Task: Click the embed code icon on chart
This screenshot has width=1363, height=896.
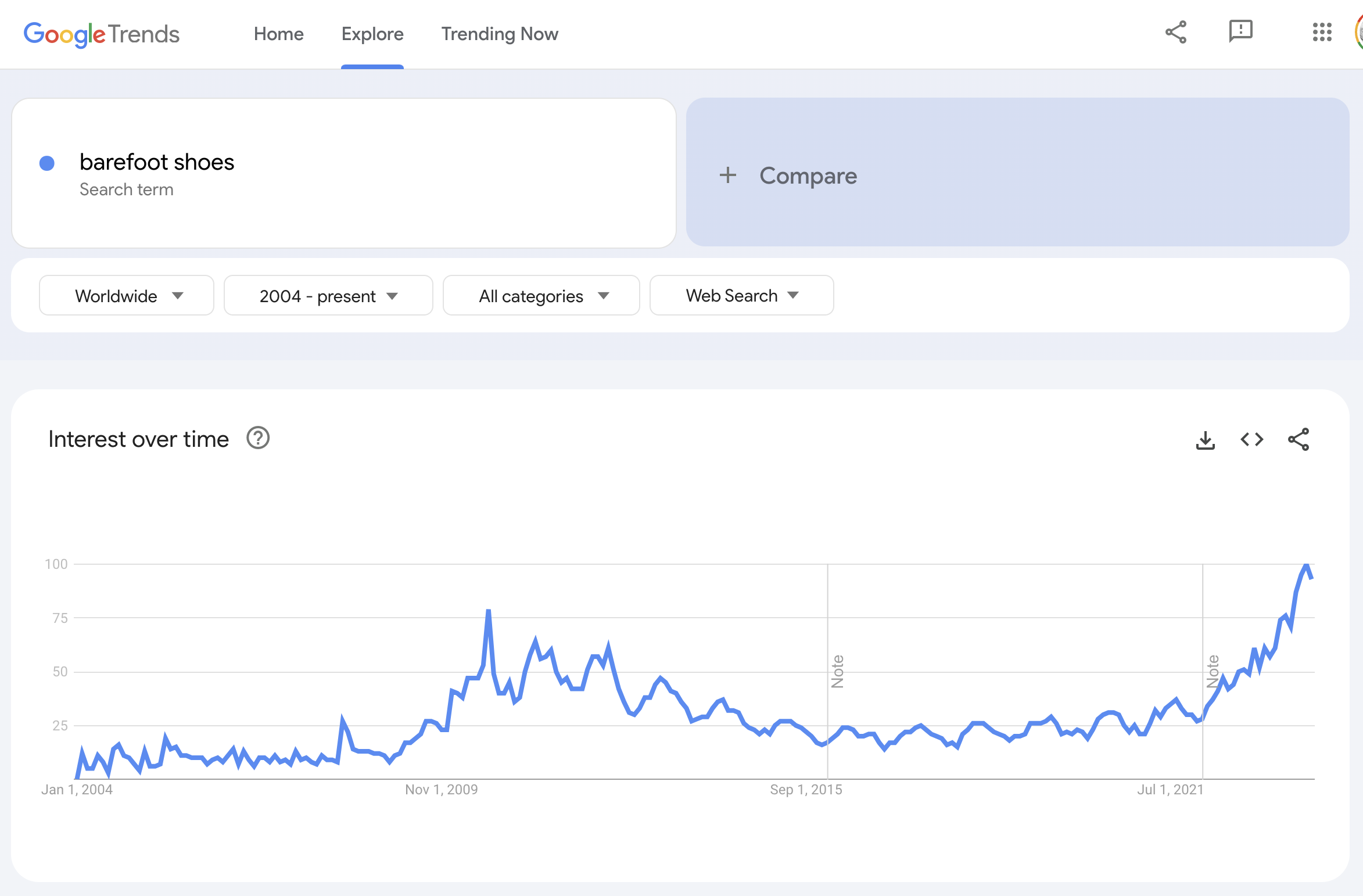Action: (x=1252, y=440)
